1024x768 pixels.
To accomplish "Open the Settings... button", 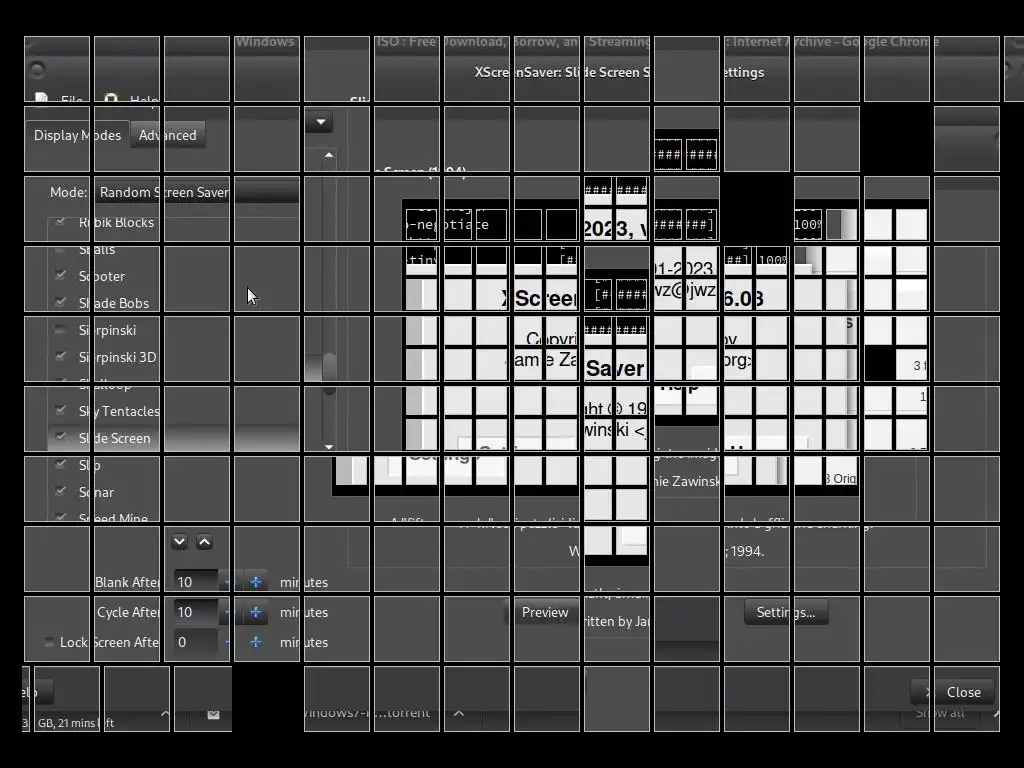I will pos(786,613).
